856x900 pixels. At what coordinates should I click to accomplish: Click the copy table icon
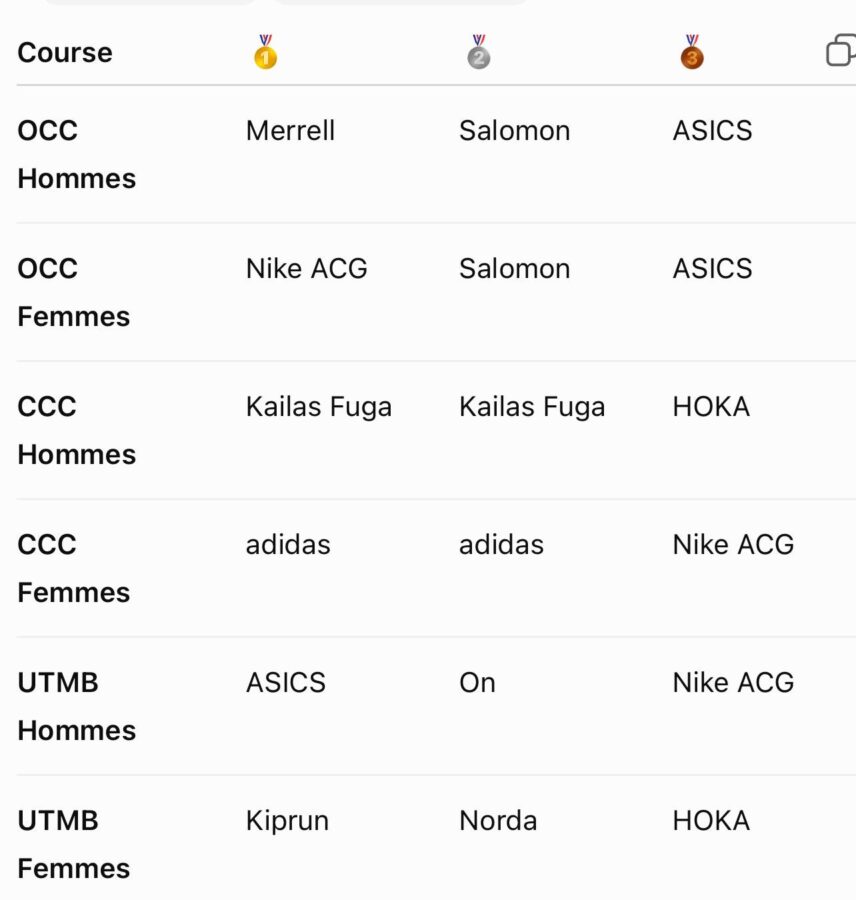(x=841, y=51)
